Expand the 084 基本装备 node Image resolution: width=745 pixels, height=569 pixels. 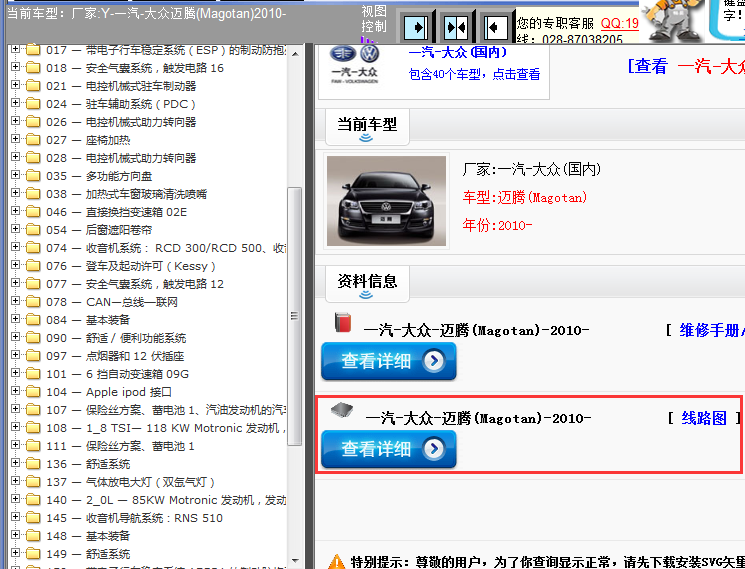15,319
